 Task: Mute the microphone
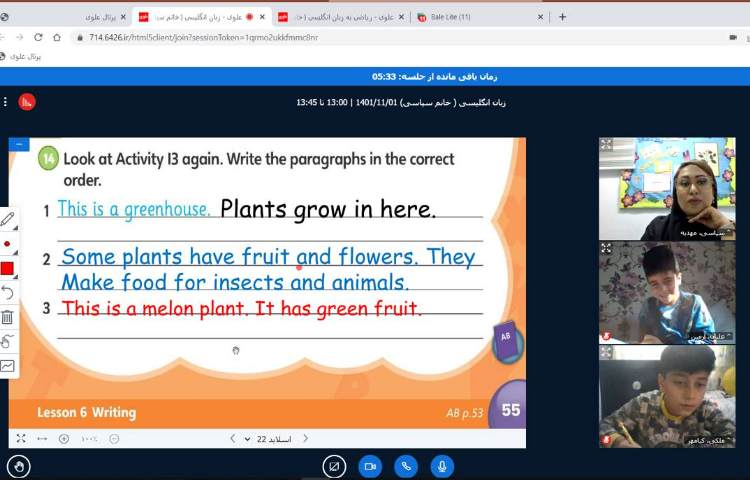point(441,466)
